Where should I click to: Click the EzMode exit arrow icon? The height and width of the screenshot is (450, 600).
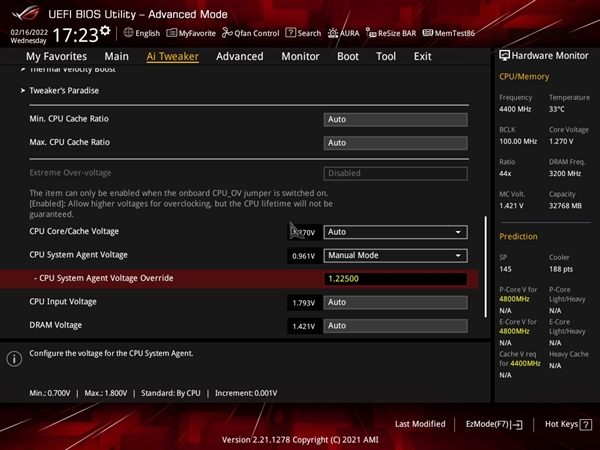[x=517, y=425]
